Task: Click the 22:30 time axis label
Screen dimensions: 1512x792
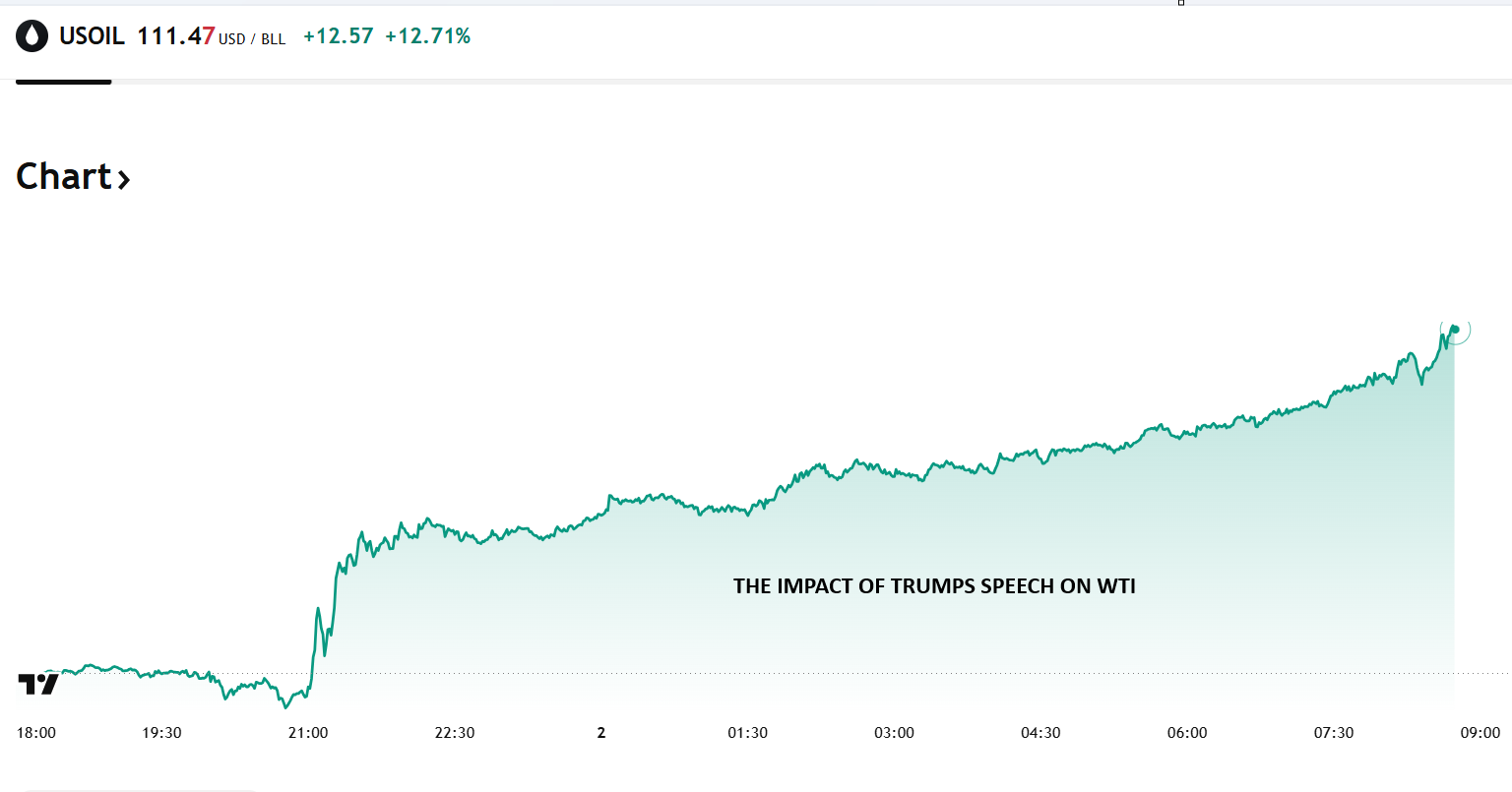Action: [455, 733]
